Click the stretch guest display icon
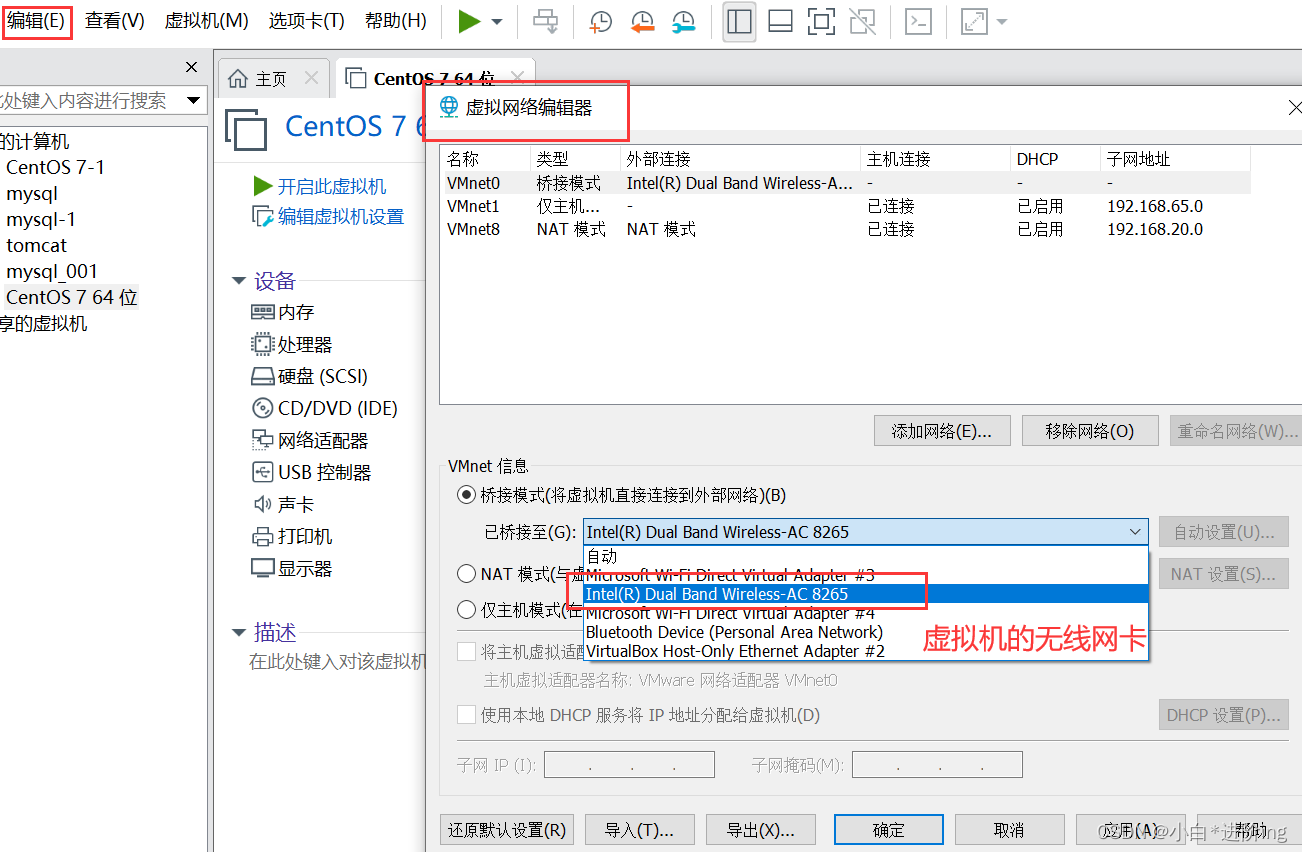The width and height of the screenshot is (1302, 852). point(975,22)
